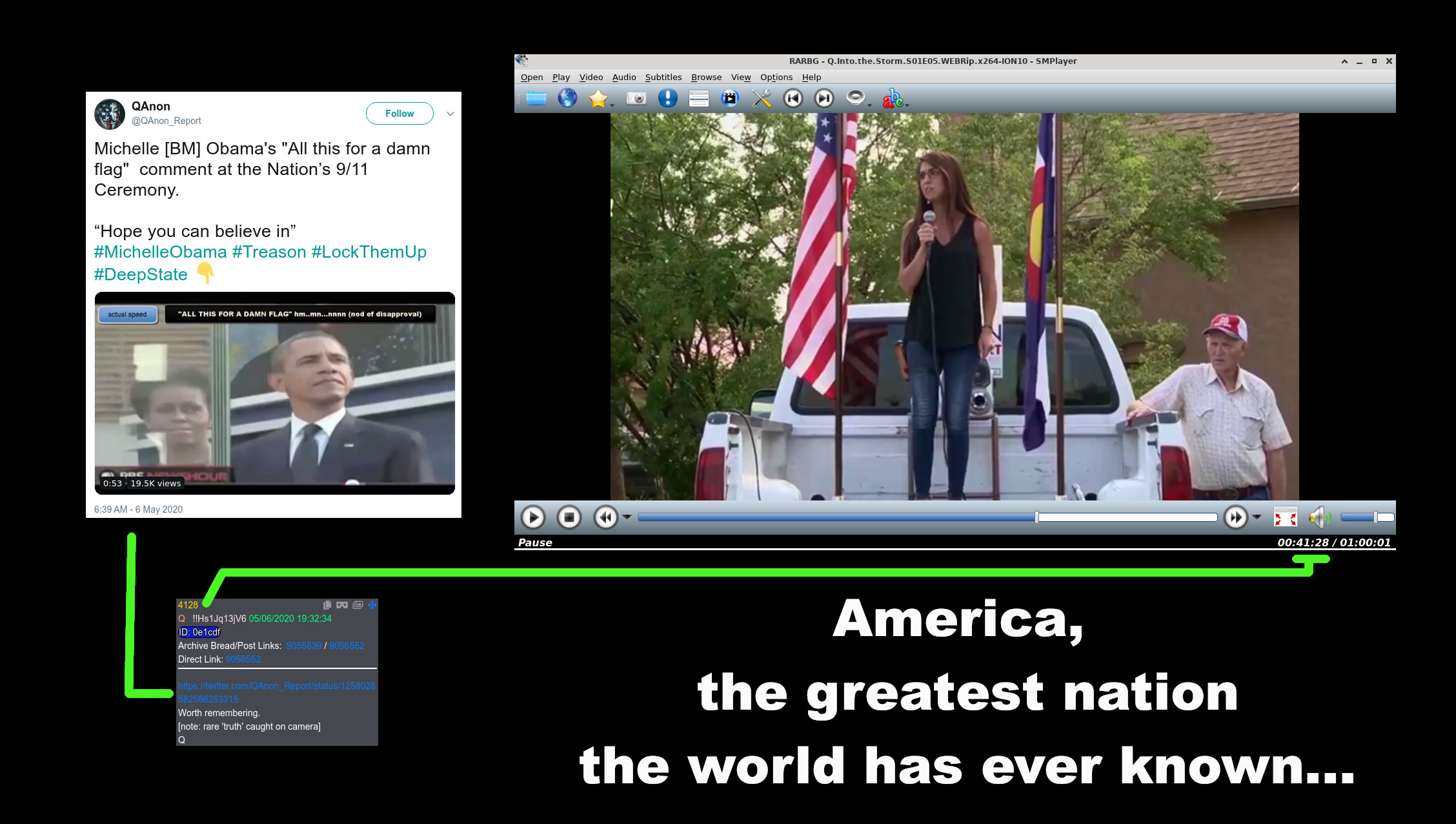Open the rewind options dropdown arrow
The image size is (1456, 824).
(627, 517)
